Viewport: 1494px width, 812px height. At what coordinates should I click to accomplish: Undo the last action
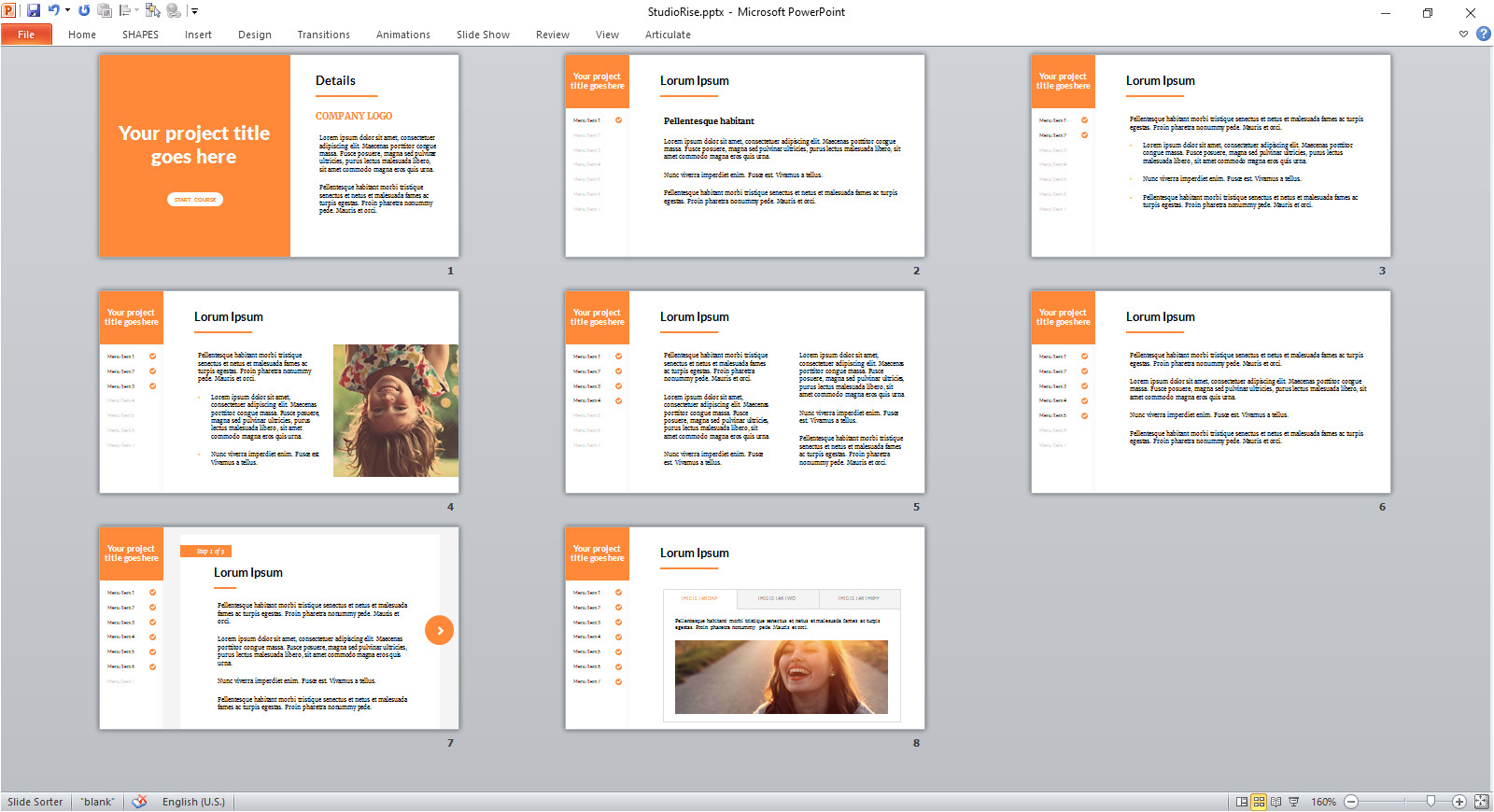point(54,10)
